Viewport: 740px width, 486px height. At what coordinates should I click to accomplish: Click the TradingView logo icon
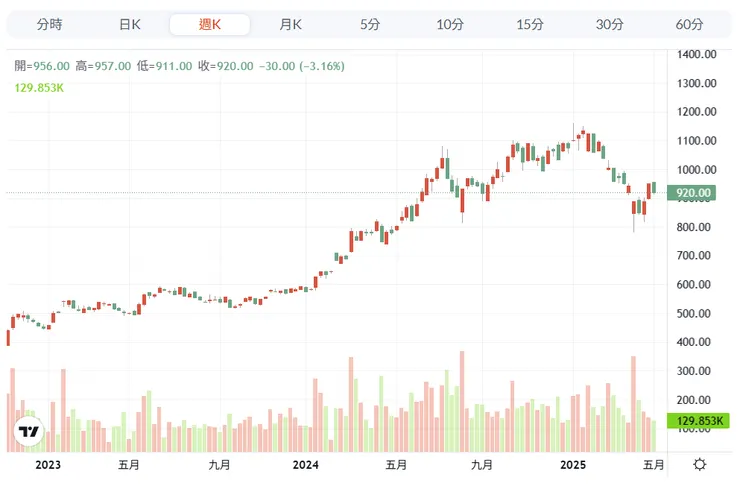(x=29, y=432)
